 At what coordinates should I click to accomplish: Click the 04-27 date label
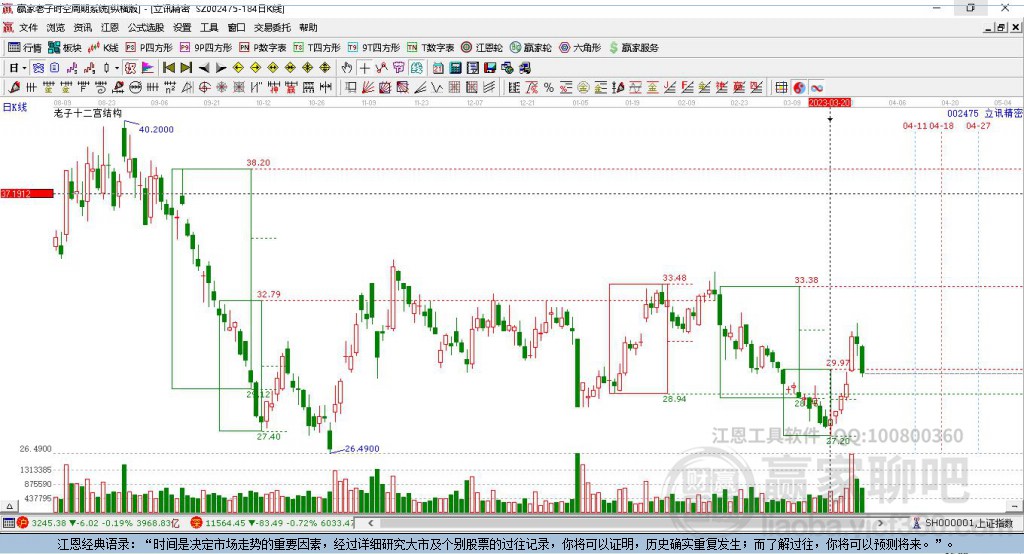(x=978, y=125)
